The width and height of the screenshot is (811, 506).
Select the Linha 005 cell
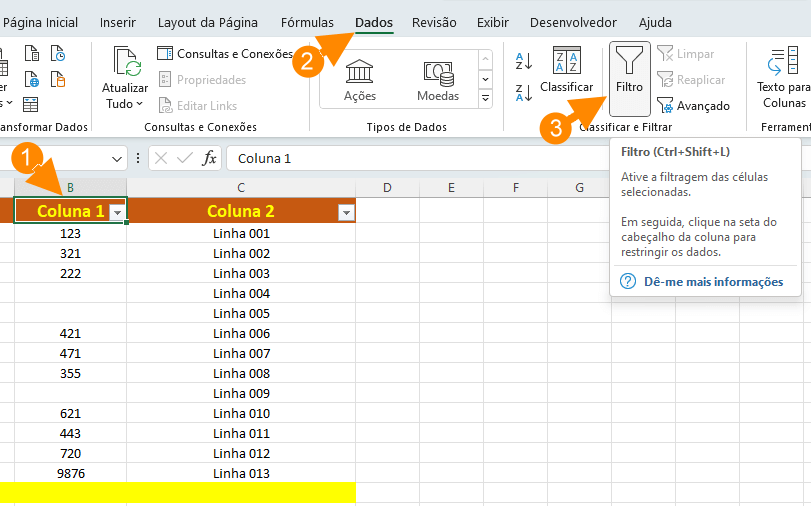[x=241, y=314]
